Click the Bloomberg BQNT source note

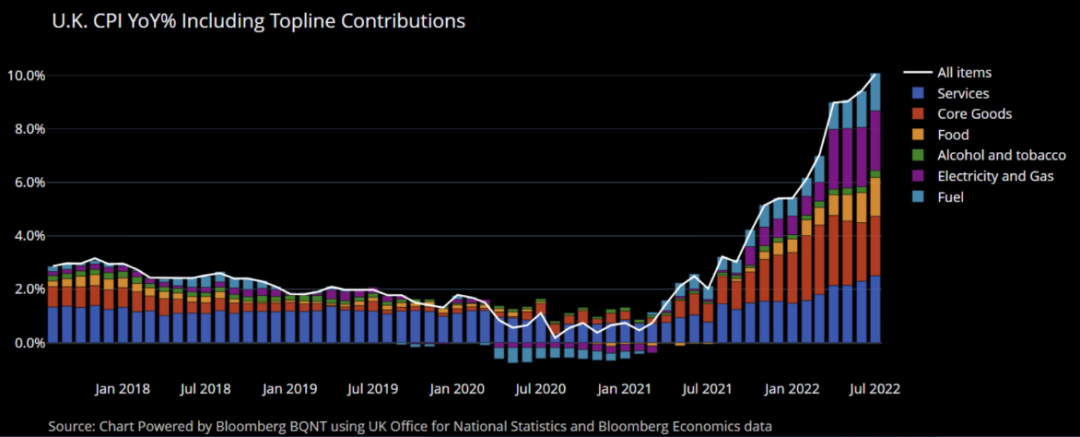[x=410, y=427]
